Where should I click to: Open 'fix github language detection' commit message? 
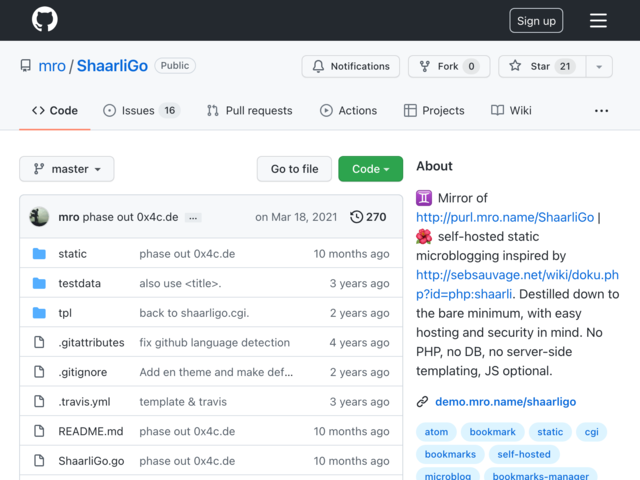click(x=215, y=342)
